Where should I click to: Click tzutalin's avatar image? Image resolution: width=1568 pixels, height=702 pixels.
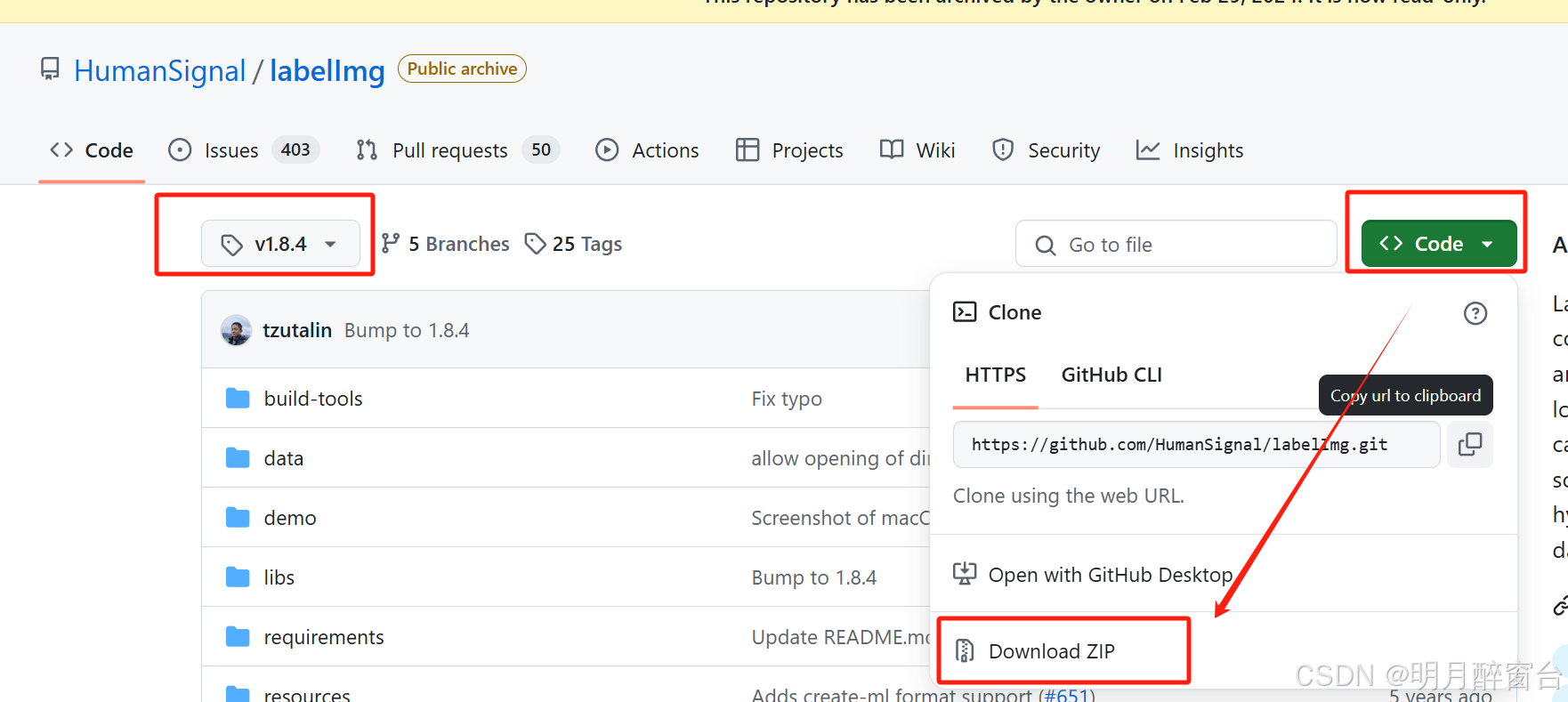(x=236, y=330)
